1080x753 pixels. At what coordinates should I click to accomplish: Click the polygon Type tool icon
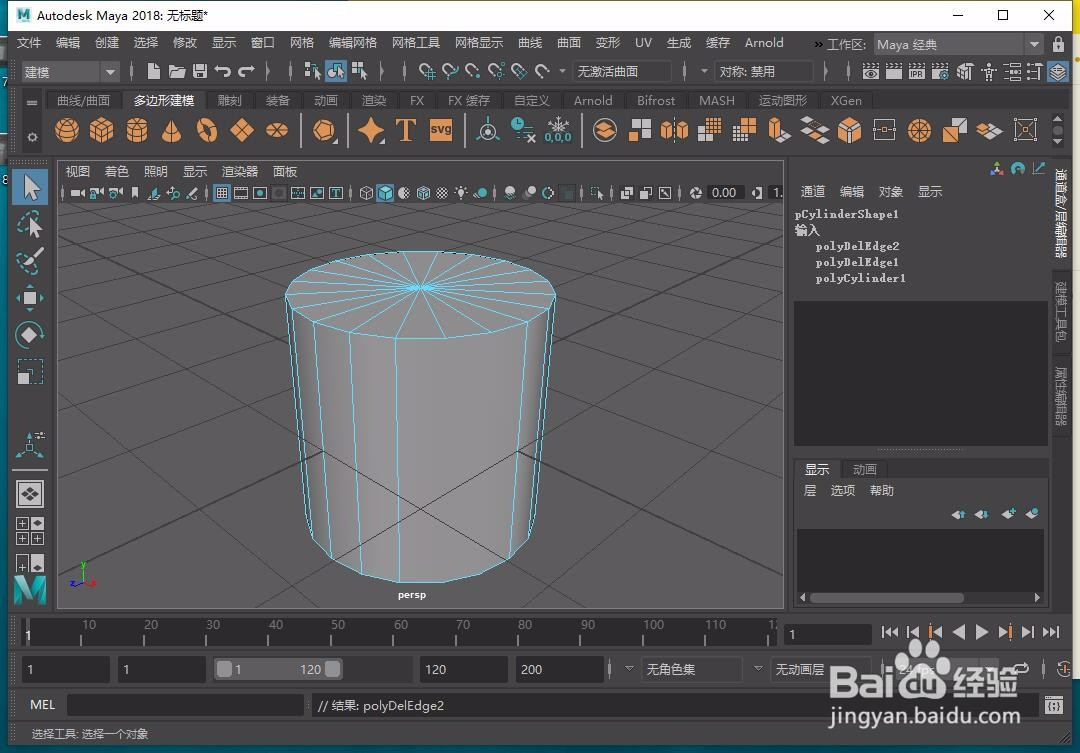point(406,130)
